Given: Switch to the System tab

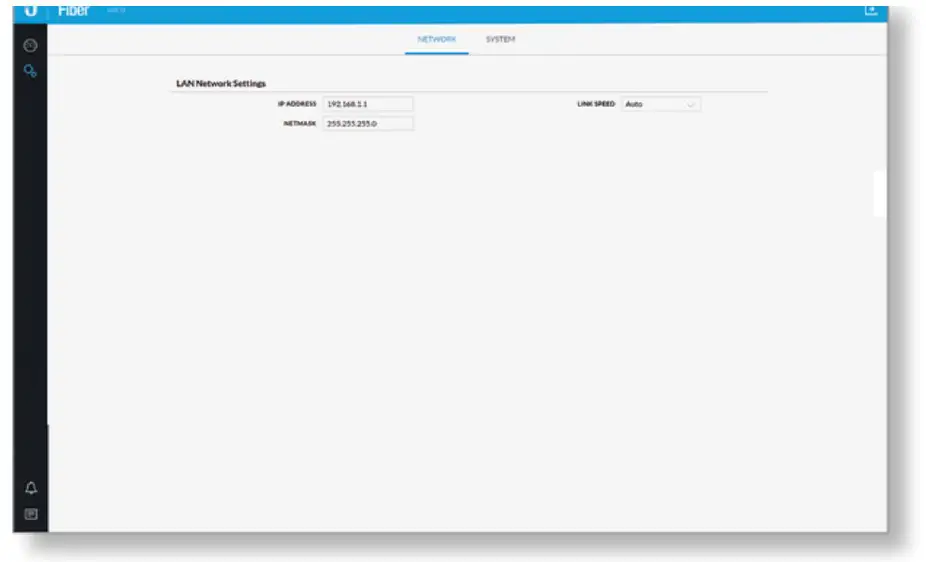Looking at the screenshot, I should point(500,40).
